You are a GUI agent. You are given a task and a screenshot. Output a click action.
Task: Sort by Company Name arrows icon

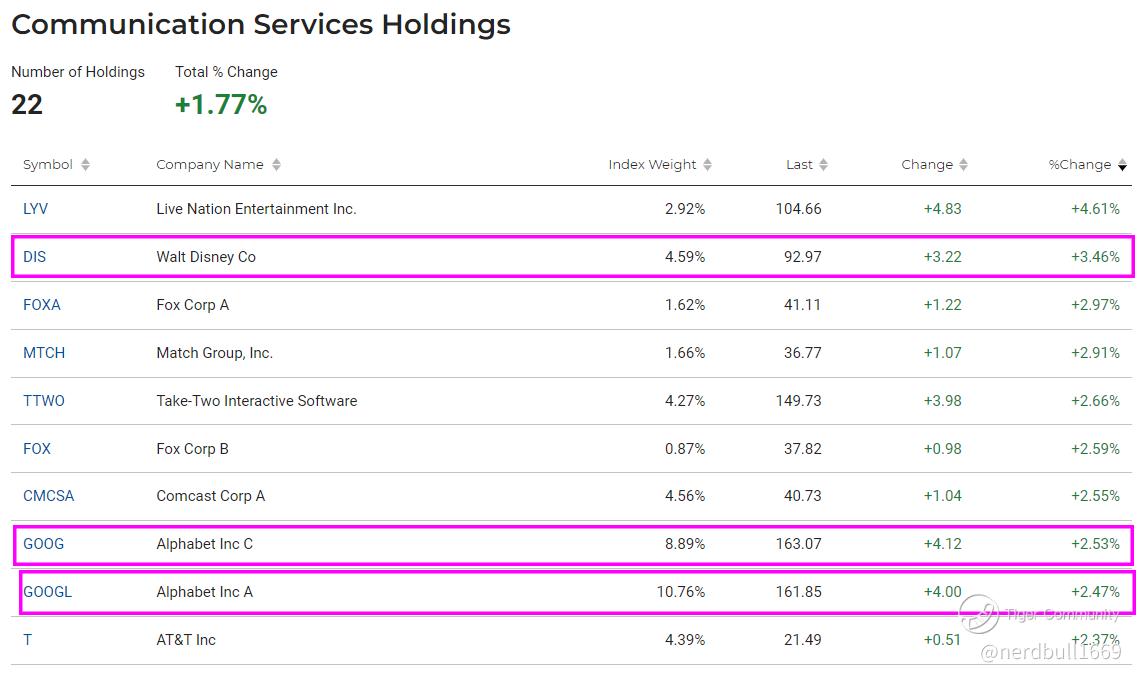click(276, 165)
